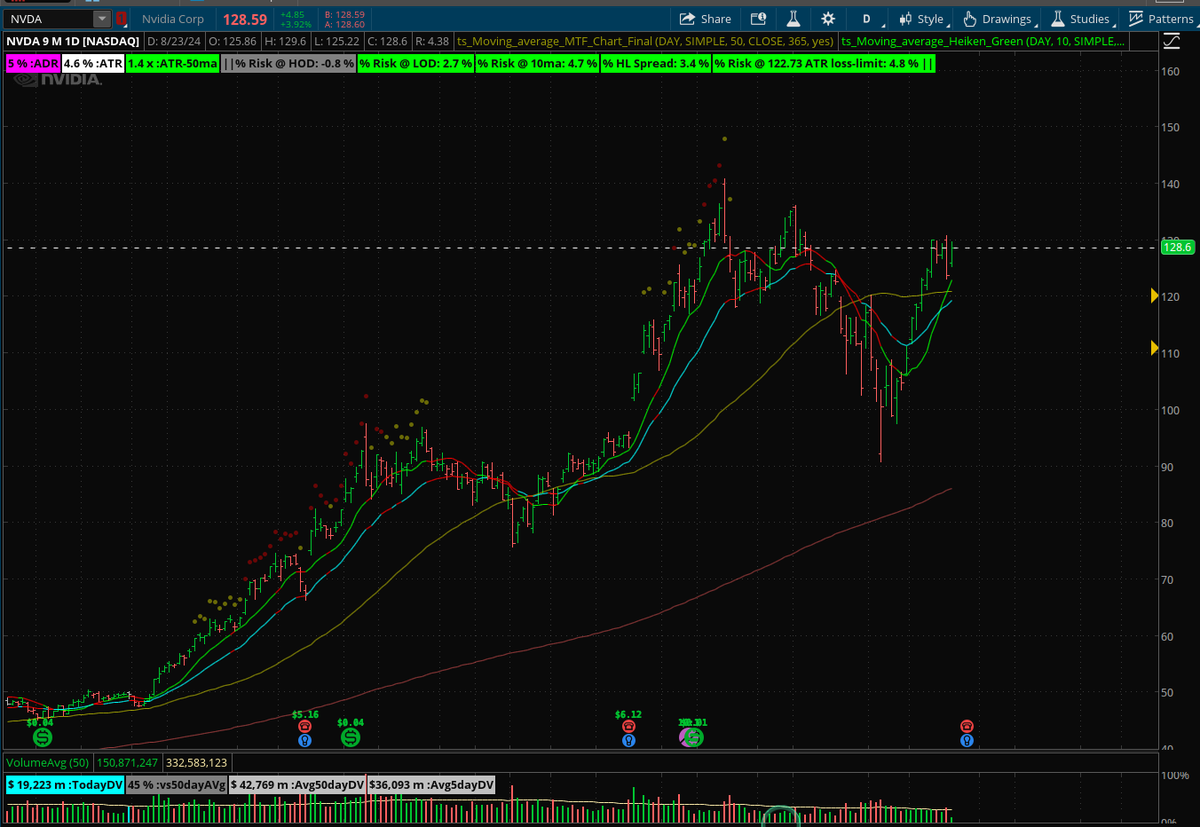Open the Style menu

921,19
